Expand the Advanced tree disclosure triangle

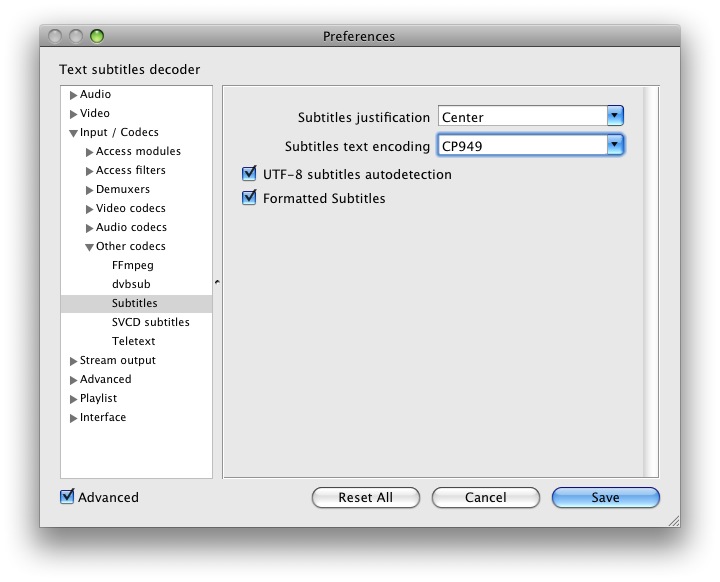tap(73, 380)
